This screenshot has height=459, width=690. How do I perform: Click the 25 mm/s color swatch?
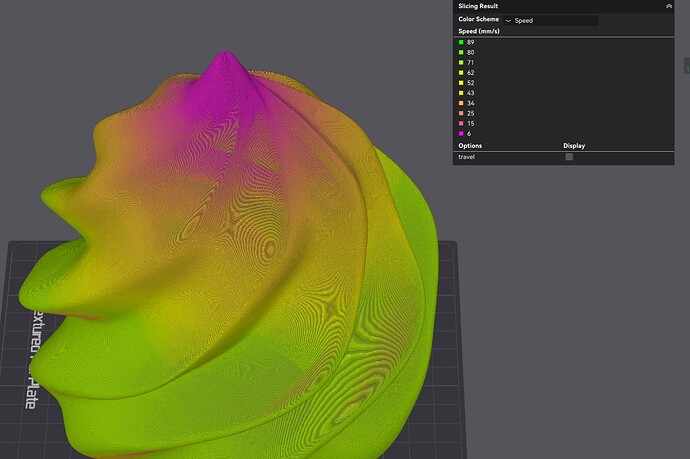[461, 113]
